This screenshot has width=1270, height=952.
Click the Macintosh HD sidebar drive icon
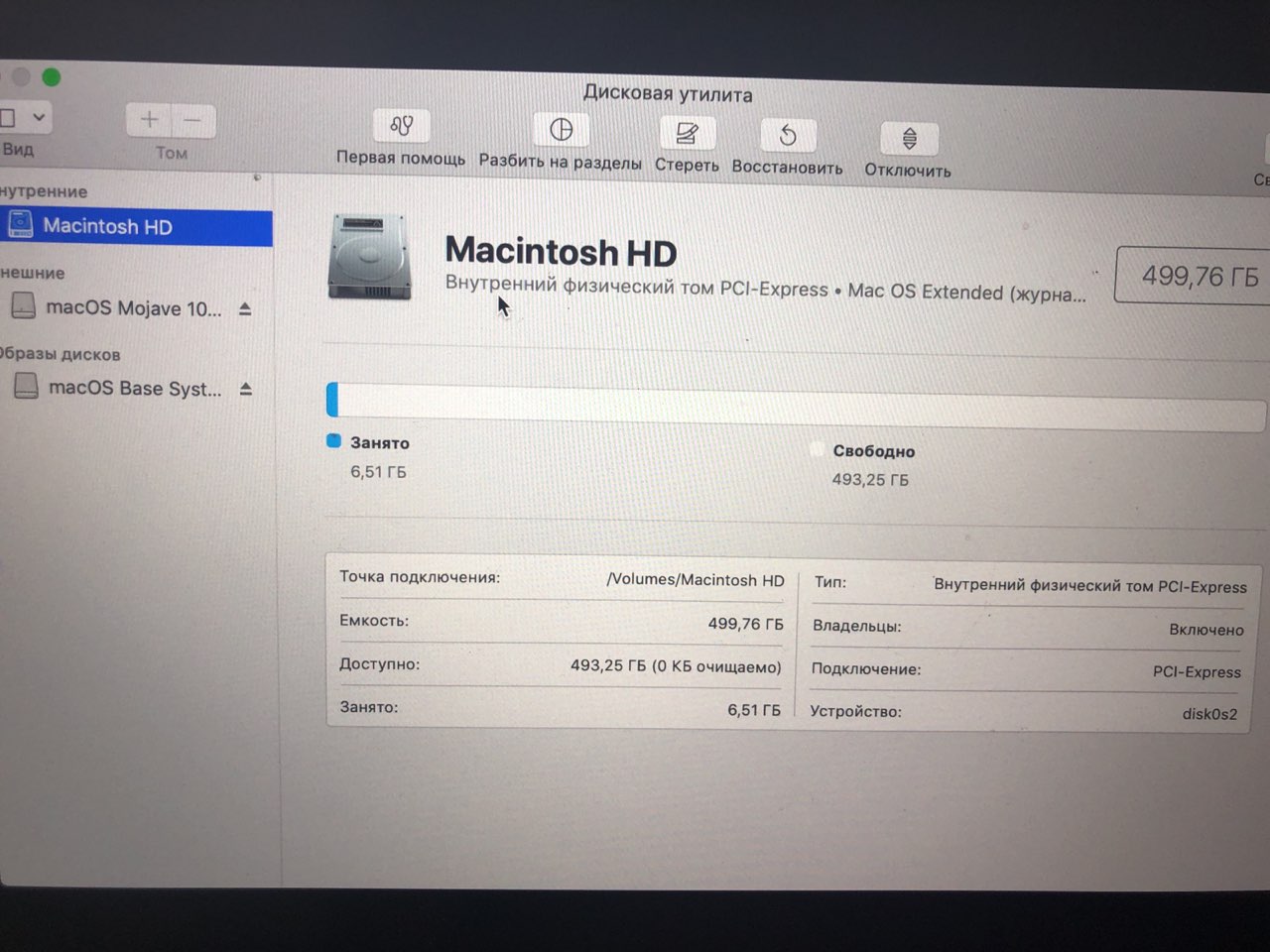(20, 224)
